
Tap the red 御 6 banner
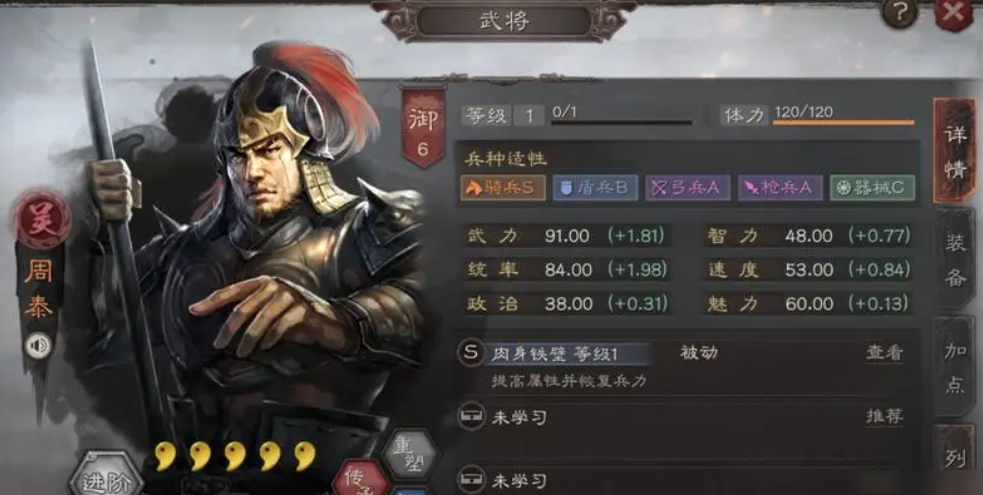pyautogui.click(x=423, y=128)
